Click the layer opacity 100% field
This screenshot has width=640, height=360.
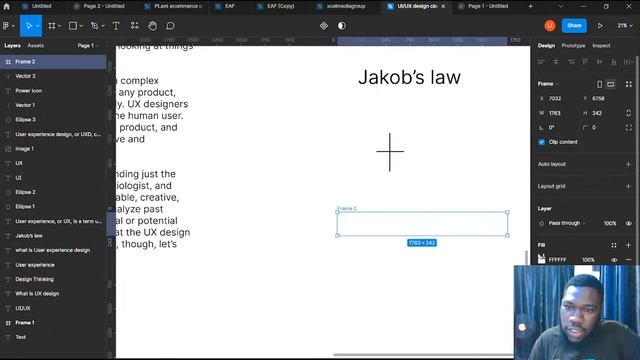click(x=610, y=223)
